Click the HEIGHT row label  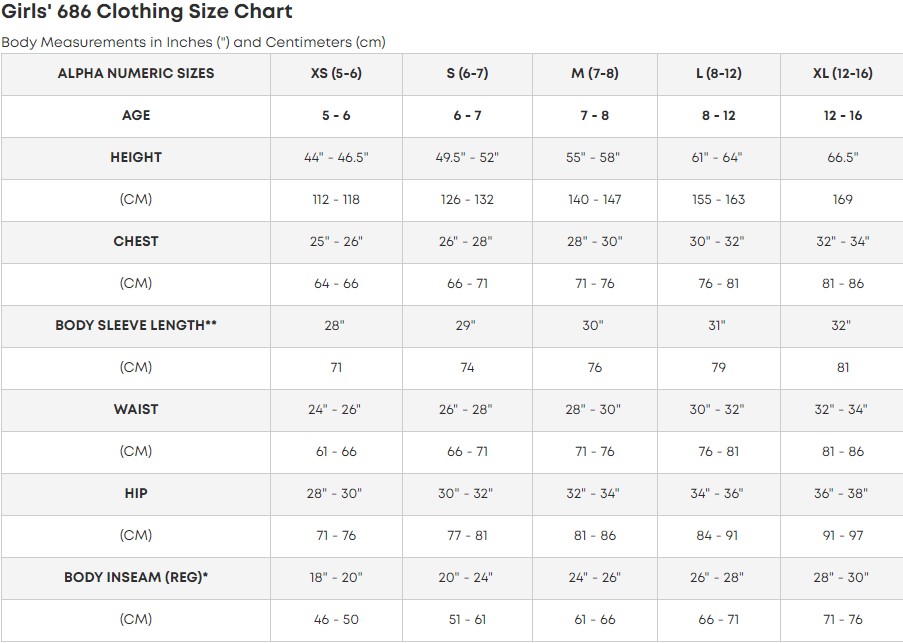point(136,158)
